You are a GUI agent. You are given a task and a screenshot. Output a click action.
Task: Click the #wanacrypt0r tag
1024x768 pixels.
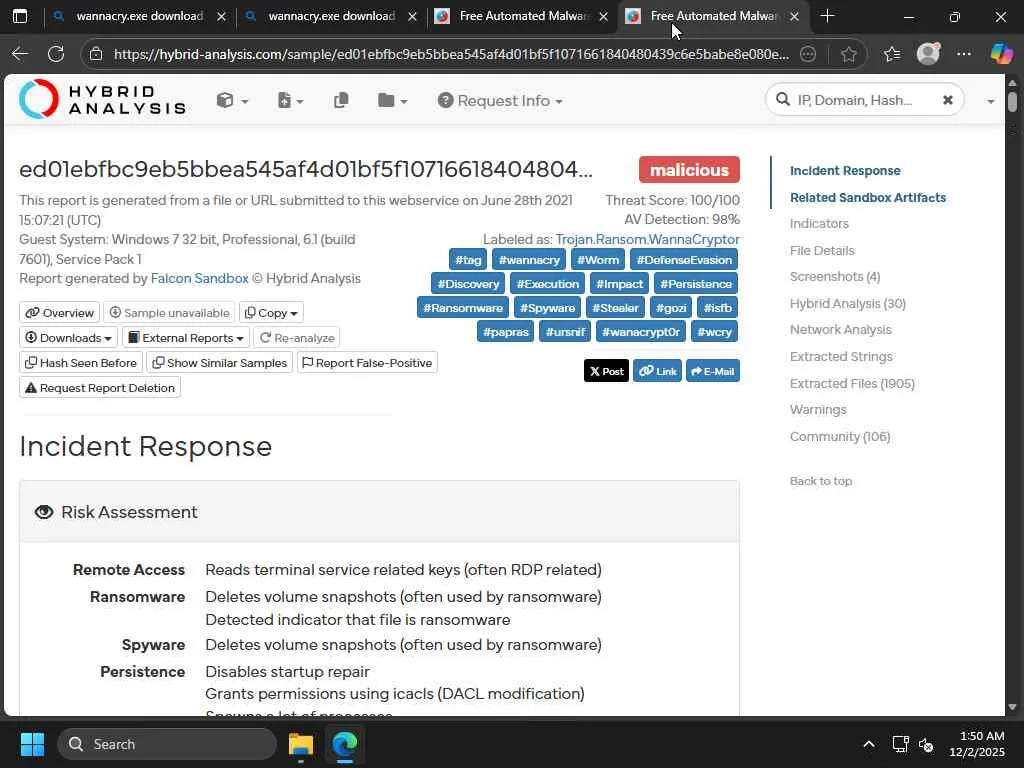point(641,332)
